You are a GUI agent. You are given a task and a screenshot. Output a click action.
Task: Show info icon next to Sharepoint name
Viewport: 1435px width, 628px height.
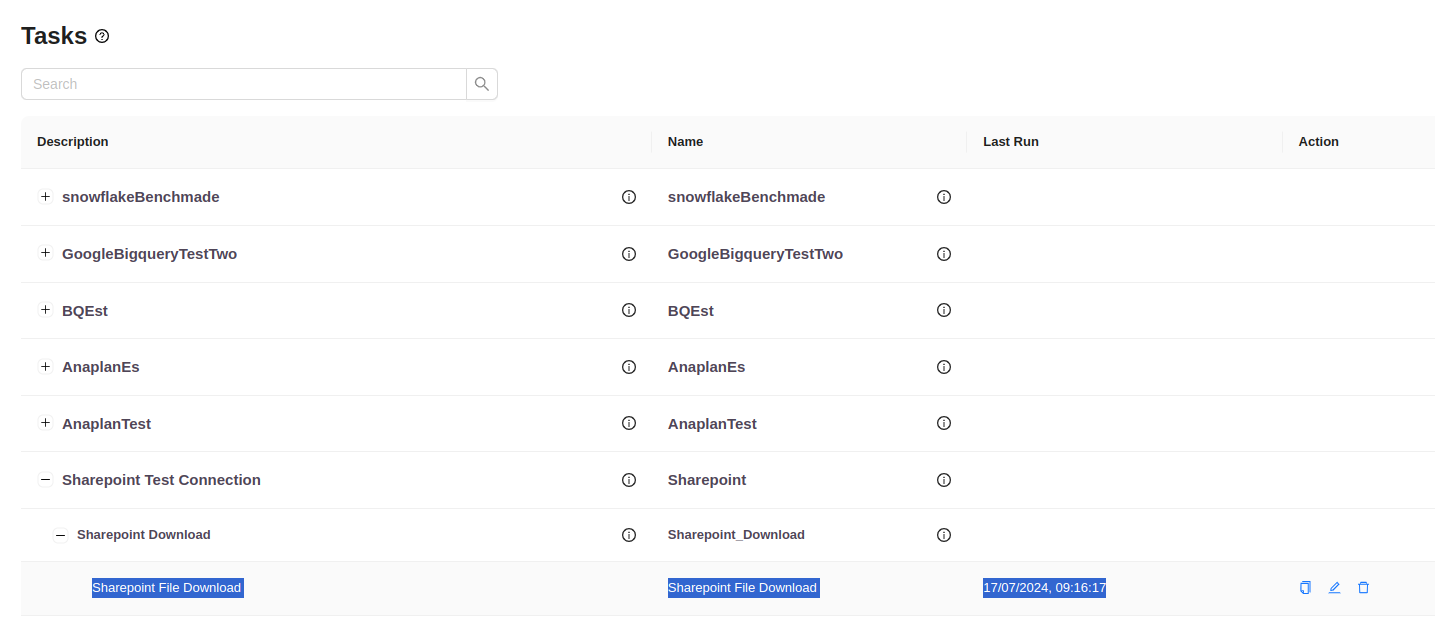tap(943, 480)
